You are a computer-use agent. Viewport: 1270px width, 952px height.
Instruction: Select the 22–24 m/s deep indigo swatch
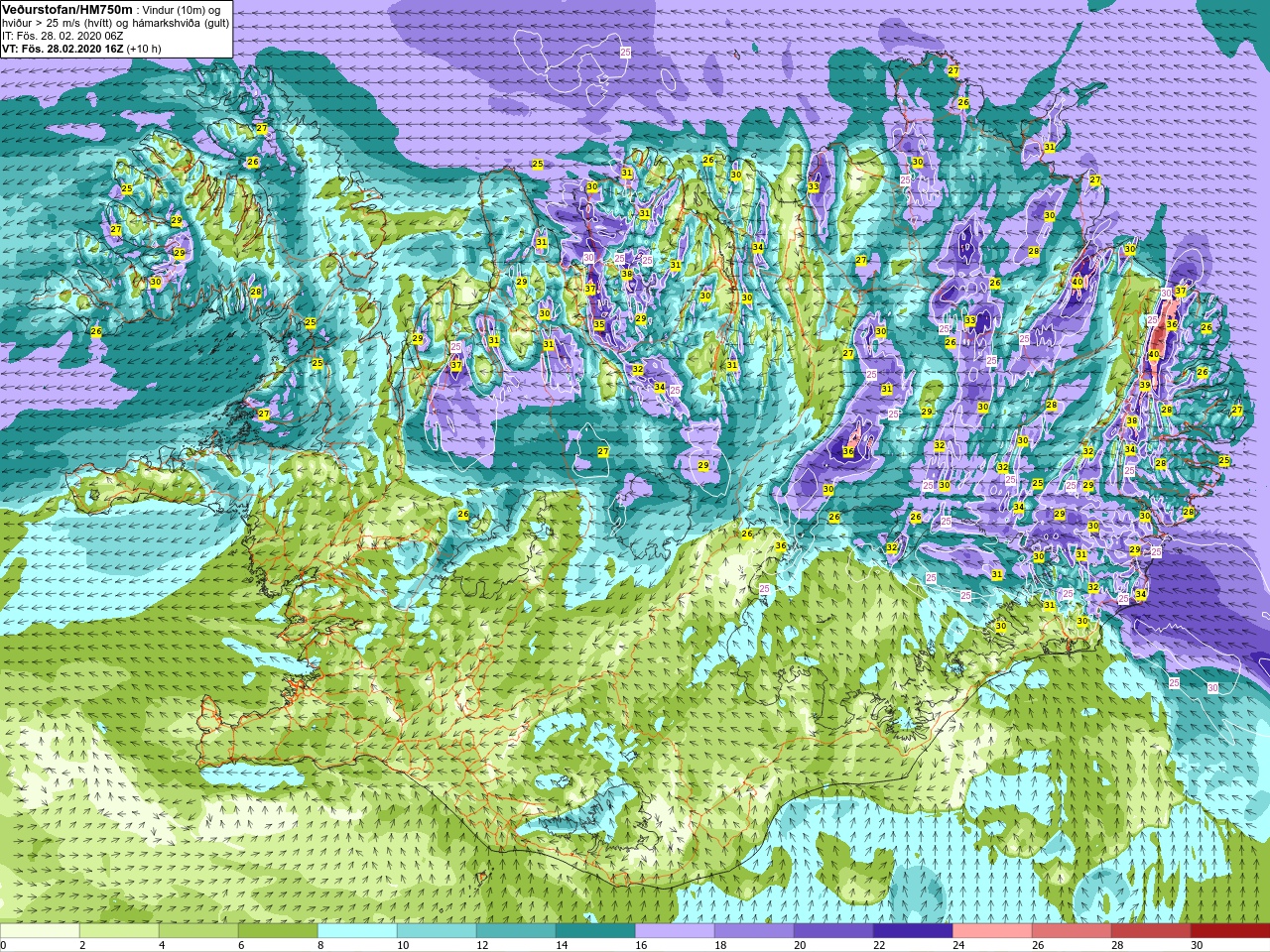click(913, 931)
